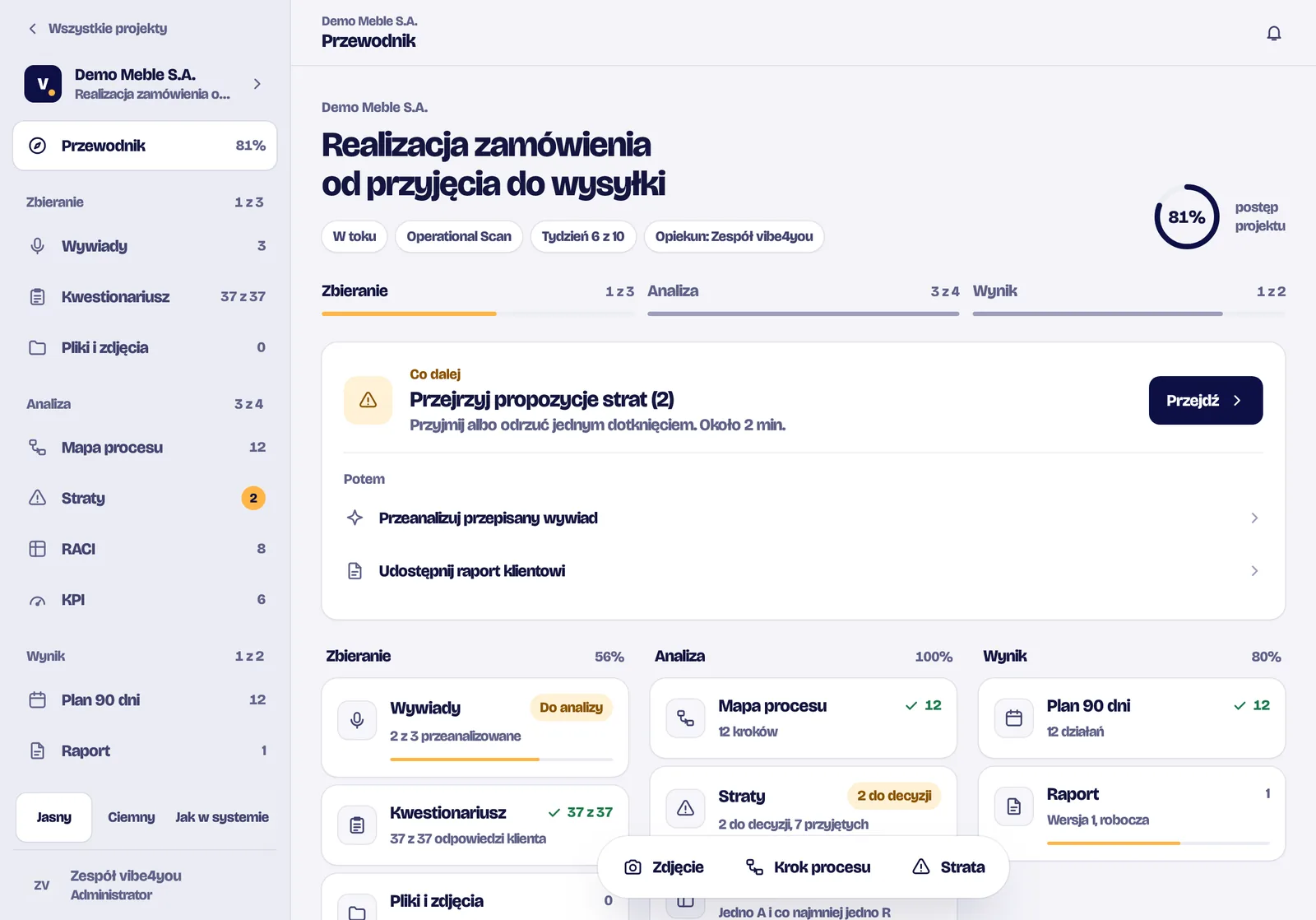1316x920 pixels.
Task: Click the 2 do decyzji badge on Straty card
Action: point(894,796)
